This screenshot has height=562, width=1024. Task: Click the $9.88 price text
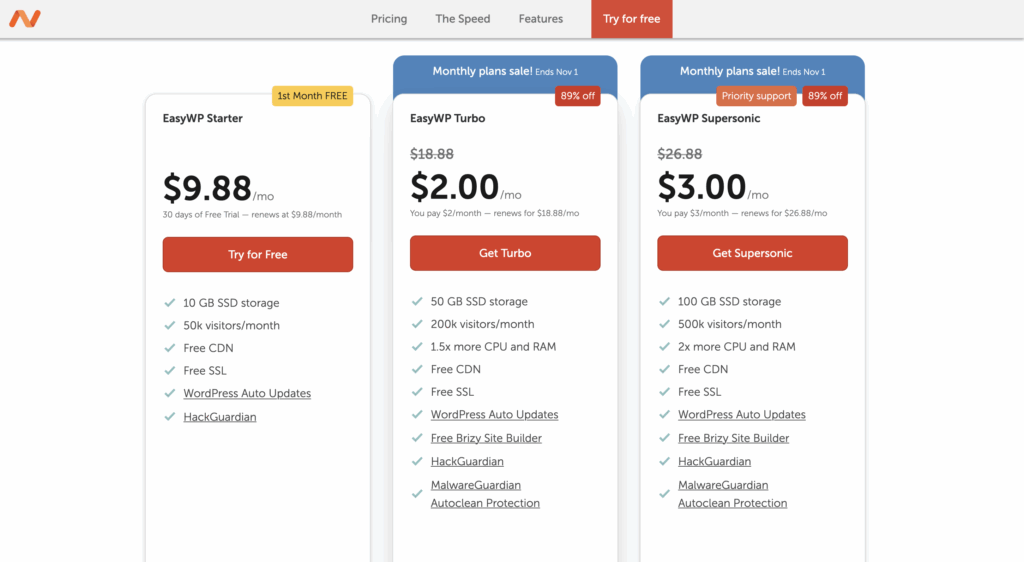(207, 188)
